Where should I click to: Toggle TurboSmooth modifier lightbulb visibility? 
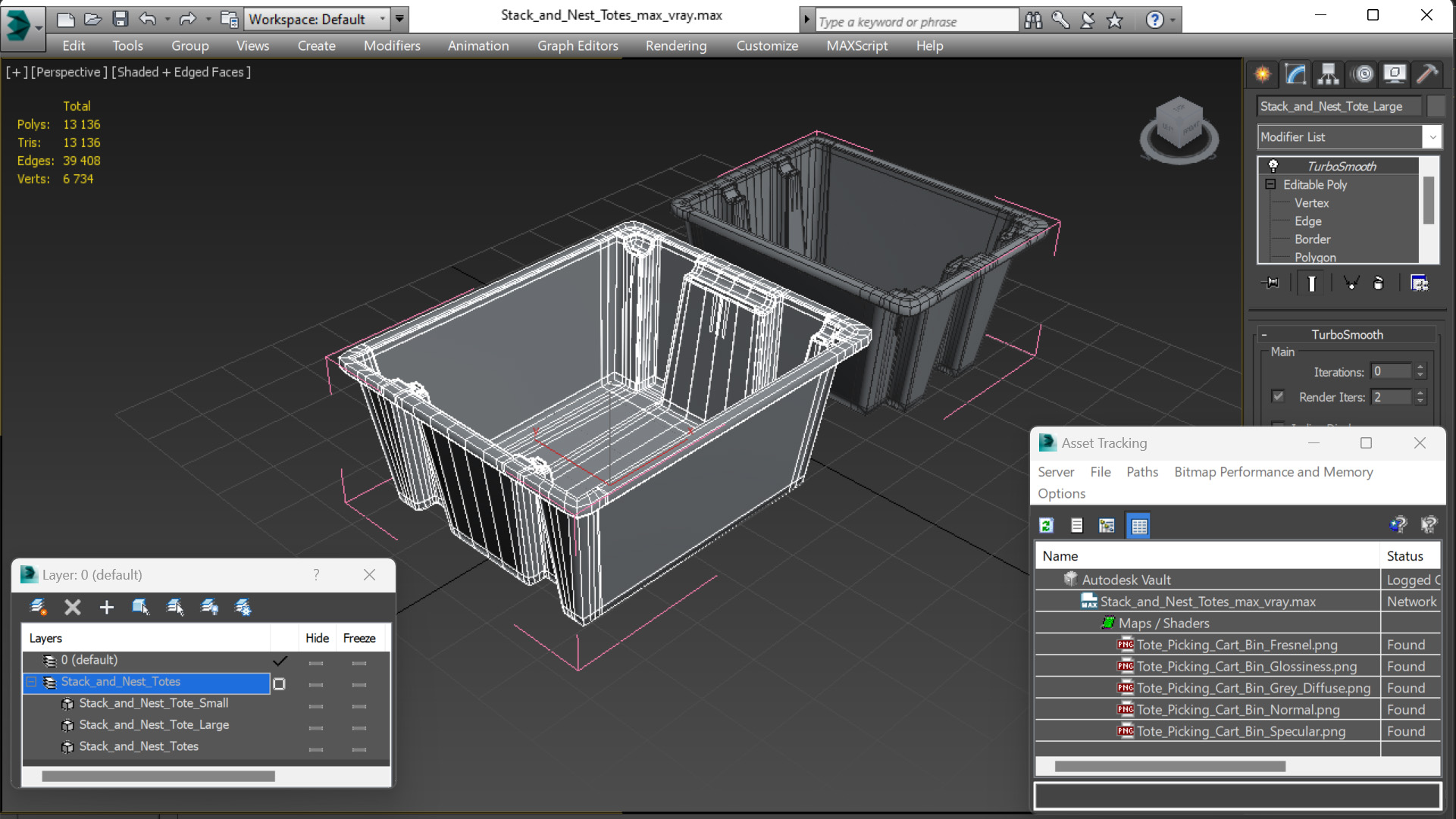[1273, 166]
